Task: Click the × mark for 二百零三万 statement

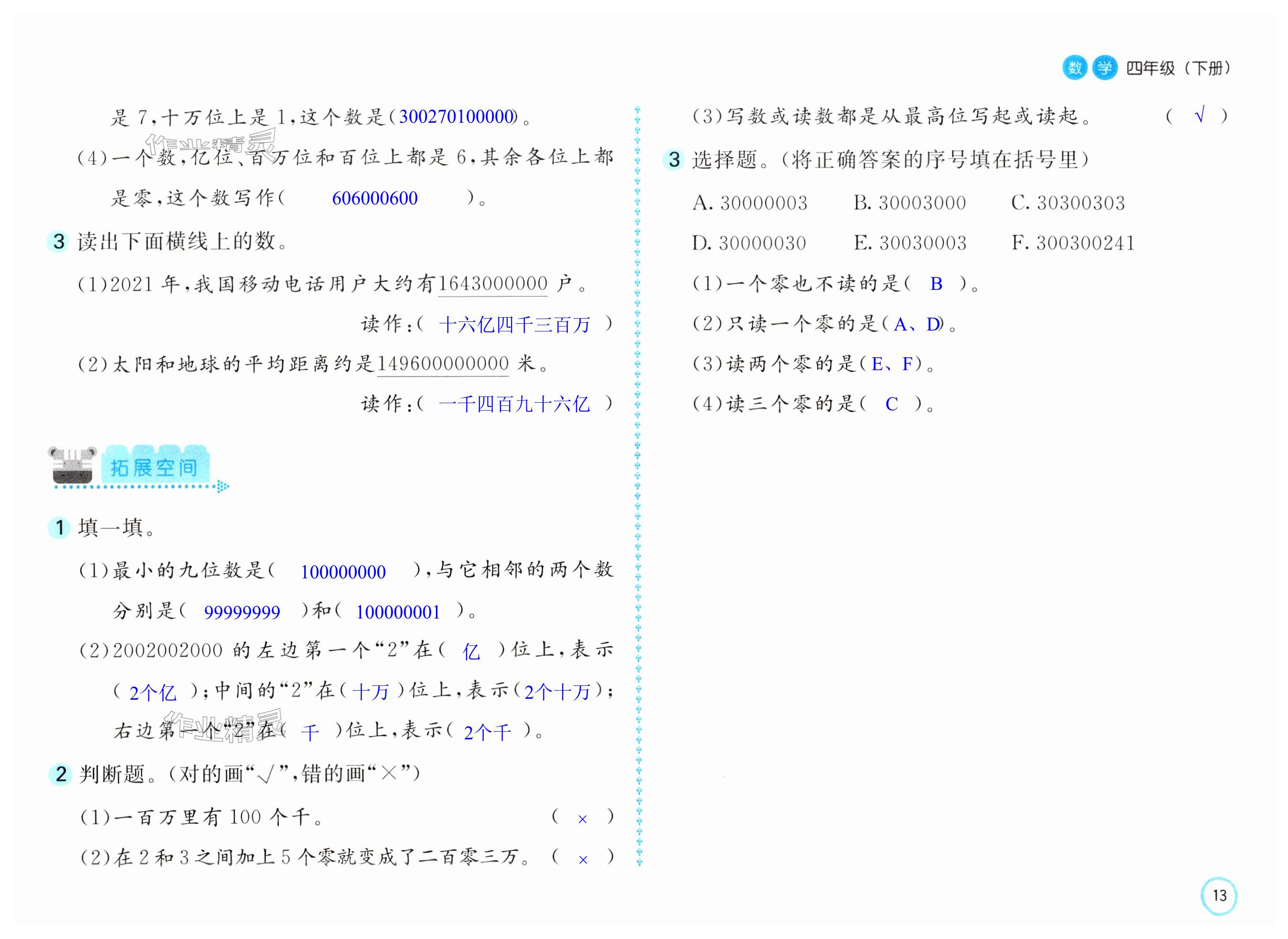Action: (583, 859)
